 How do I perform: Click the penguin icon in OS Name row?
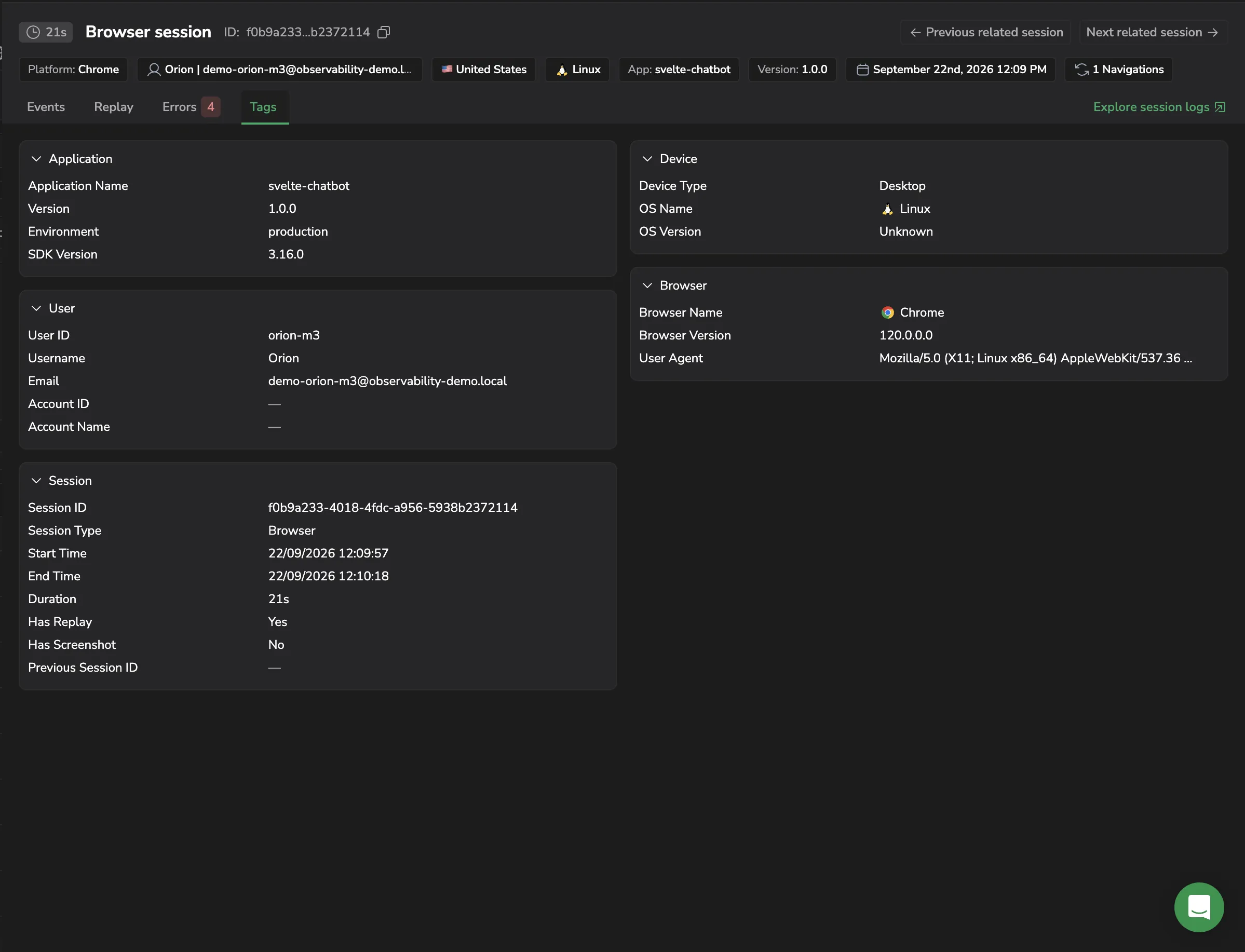click(887, 209)
